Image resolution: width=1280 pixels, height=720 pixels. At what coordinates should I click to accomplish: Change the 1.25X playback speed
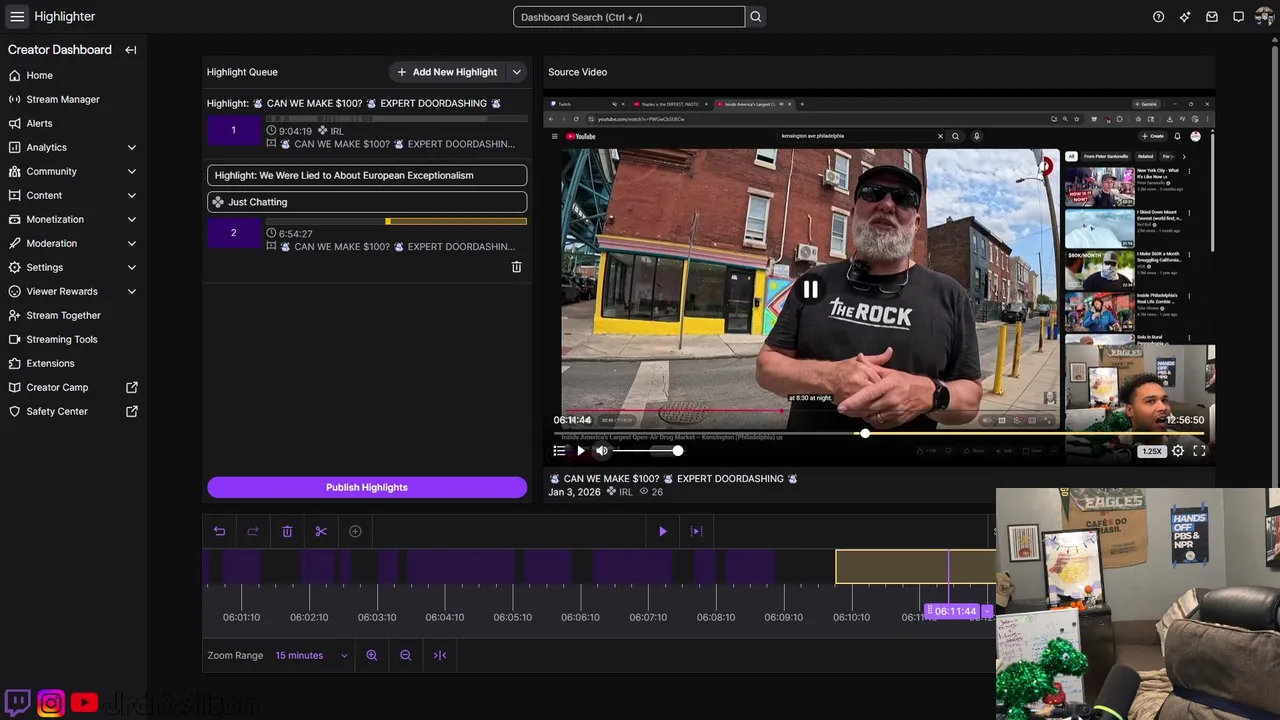point(1152,451)
